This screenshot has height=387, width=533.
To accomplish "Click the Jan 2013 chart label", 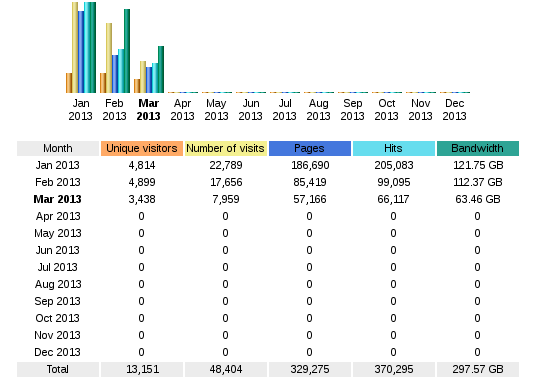I will 81,110.
